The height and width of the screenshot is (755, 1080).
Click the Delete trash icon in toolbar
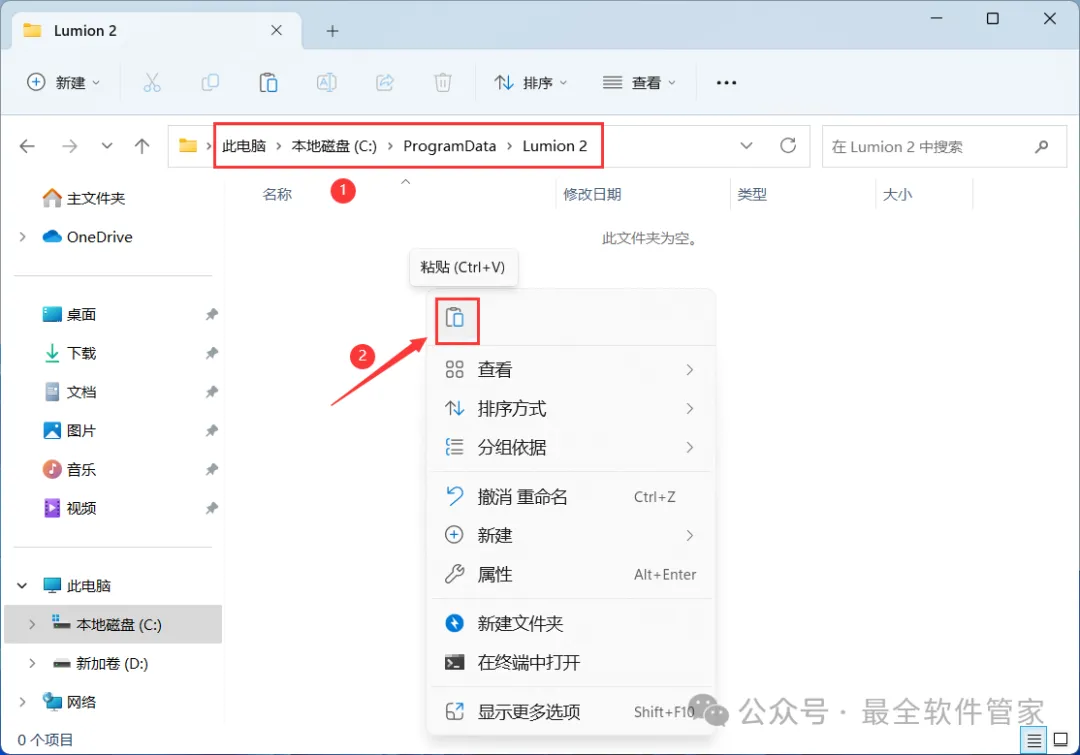point(443,83)
